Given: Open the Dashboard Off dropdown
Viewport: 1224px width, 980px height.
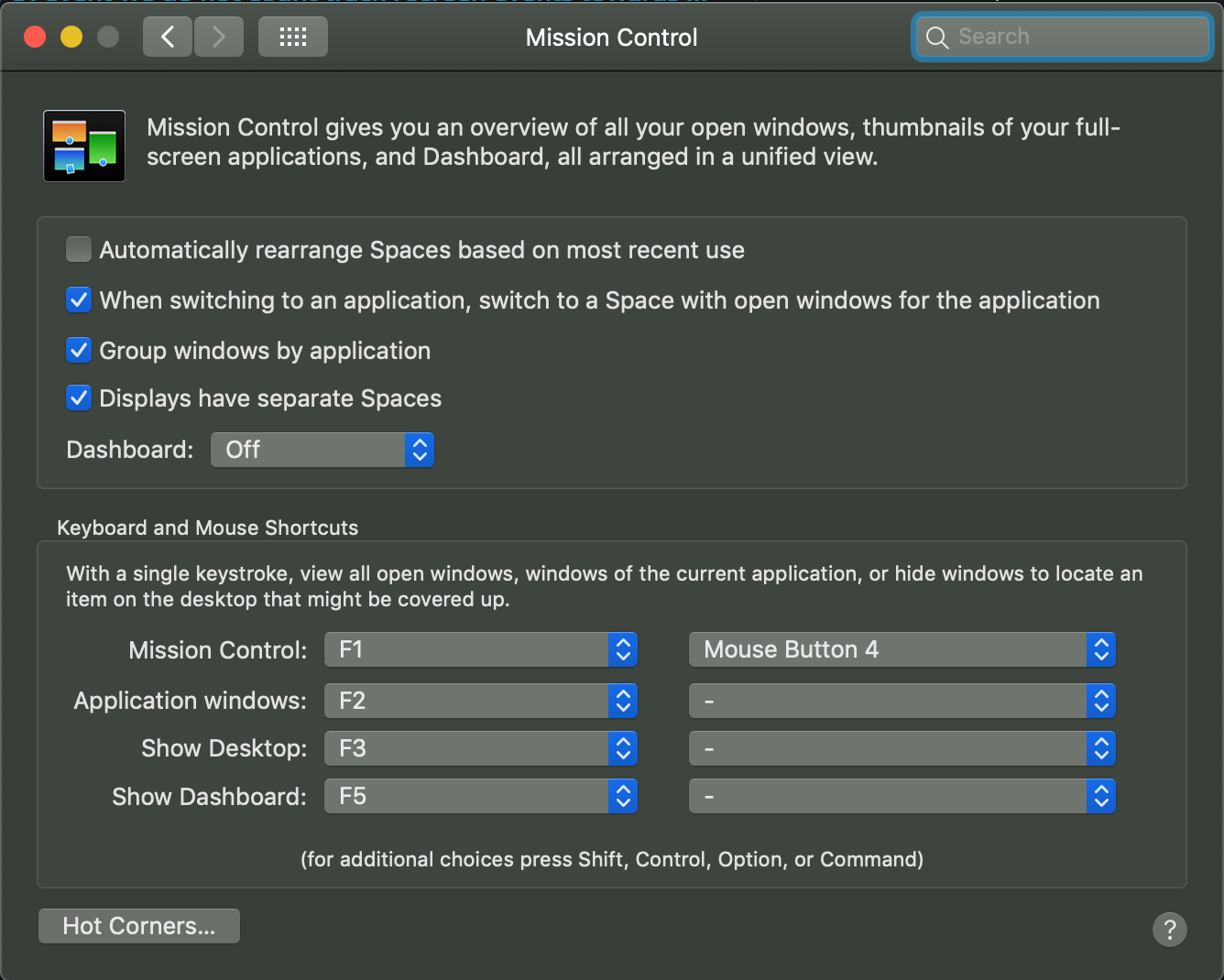Looking at the screenshot, I should pos(322,450).
